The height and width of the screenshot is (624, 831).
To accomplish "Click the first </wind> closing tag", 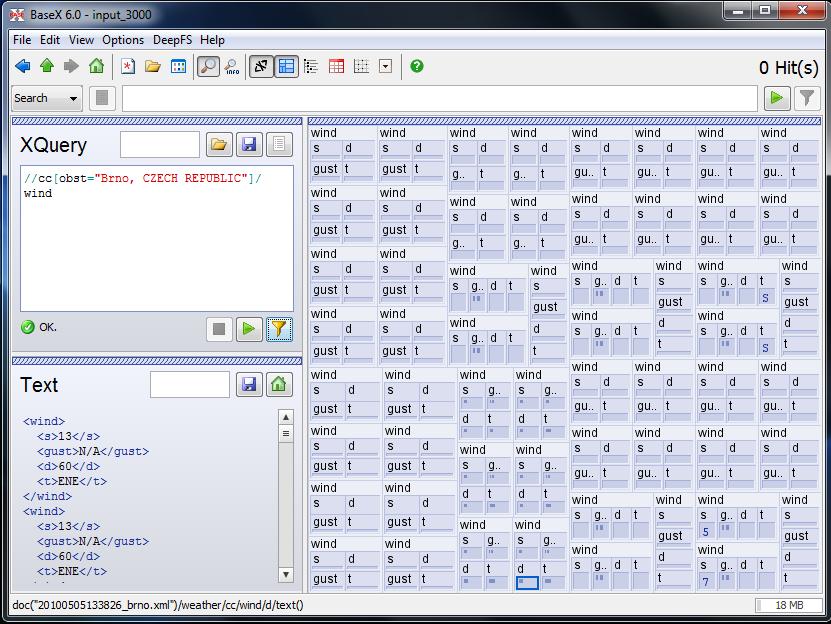I will [47, 496].
